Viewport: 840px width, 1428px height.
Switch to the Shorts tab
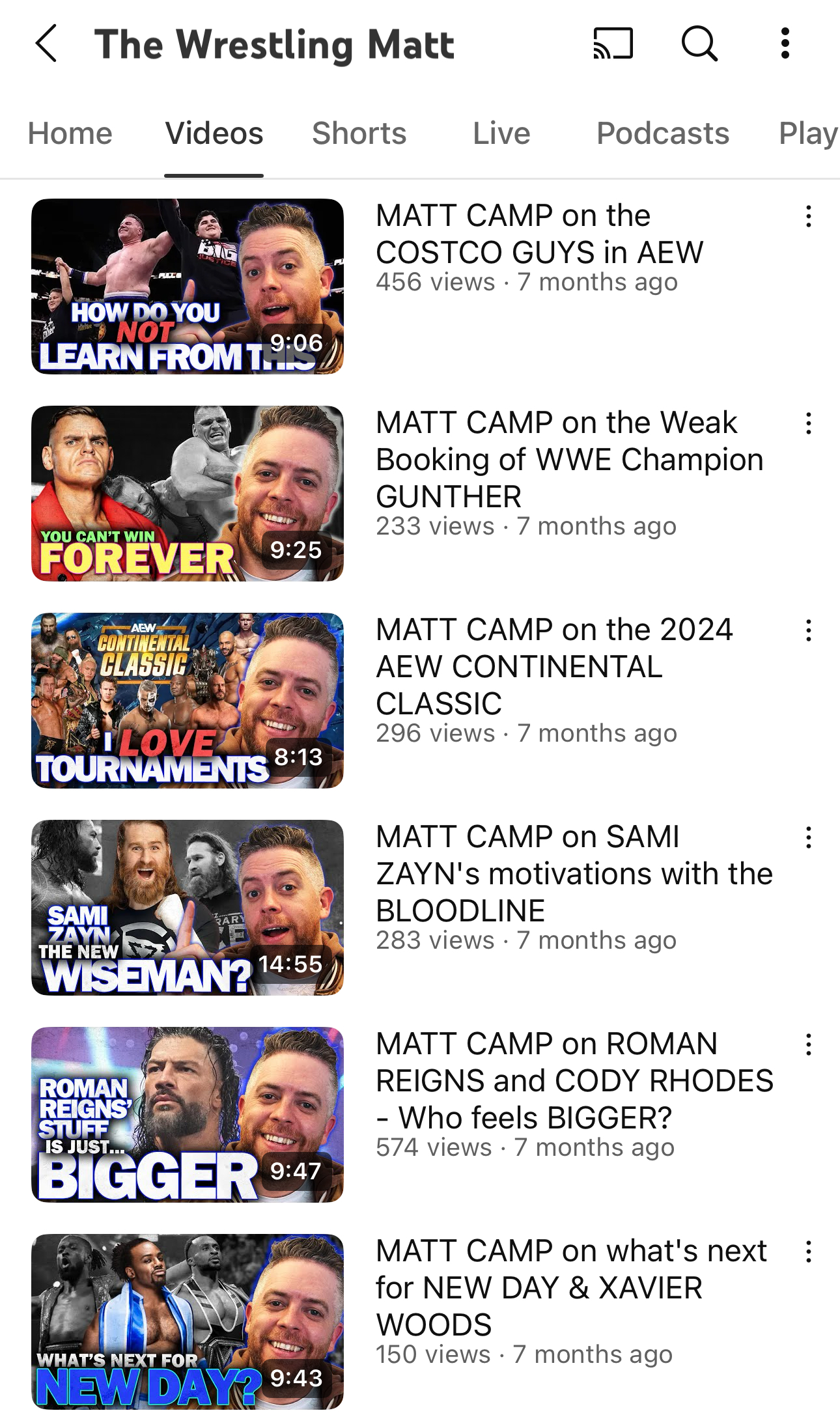point(359,133)
